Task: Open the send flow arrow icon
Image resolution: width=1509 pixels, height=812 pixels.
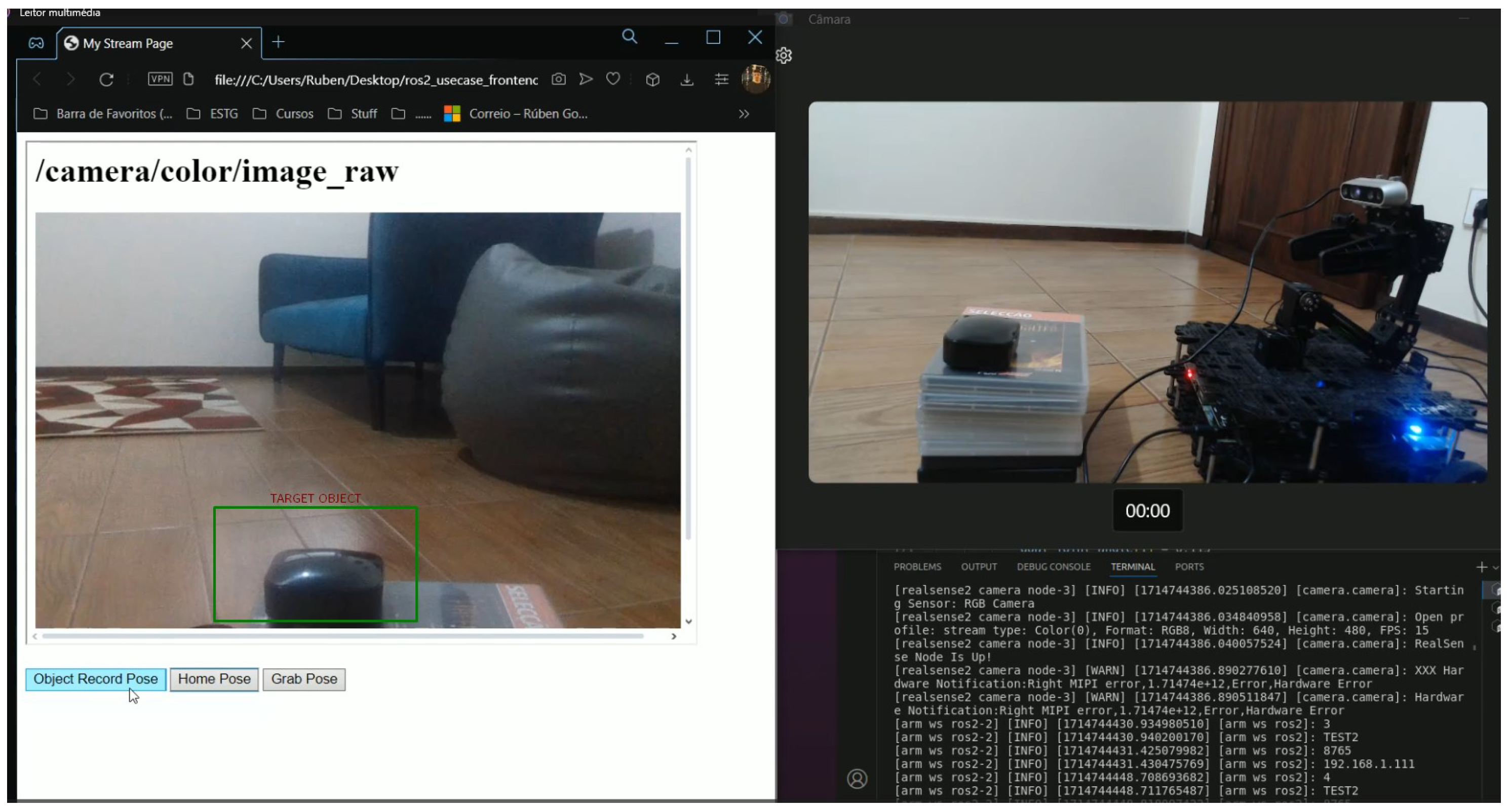Action: point(586,79)
